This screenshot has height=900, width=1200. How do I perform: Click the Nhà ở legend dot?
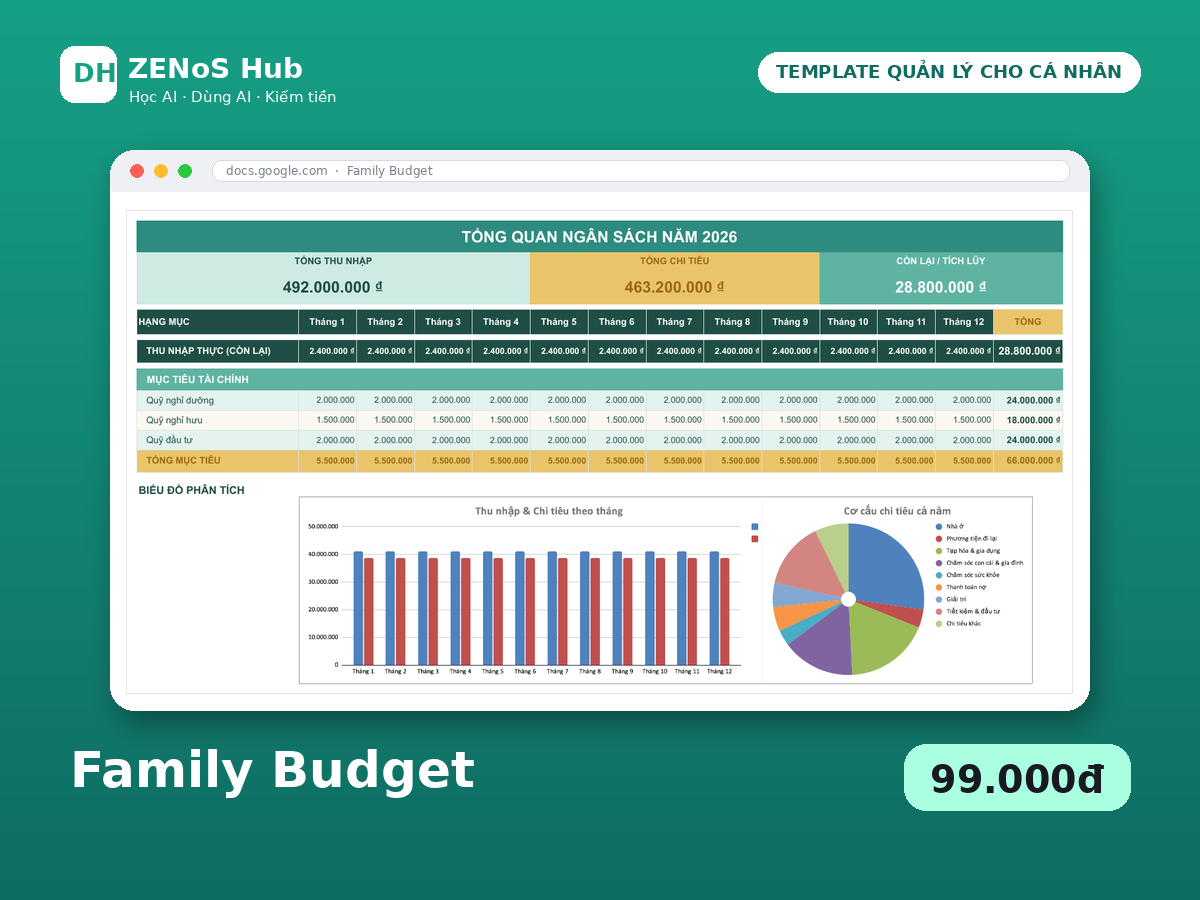coord(939,526)
